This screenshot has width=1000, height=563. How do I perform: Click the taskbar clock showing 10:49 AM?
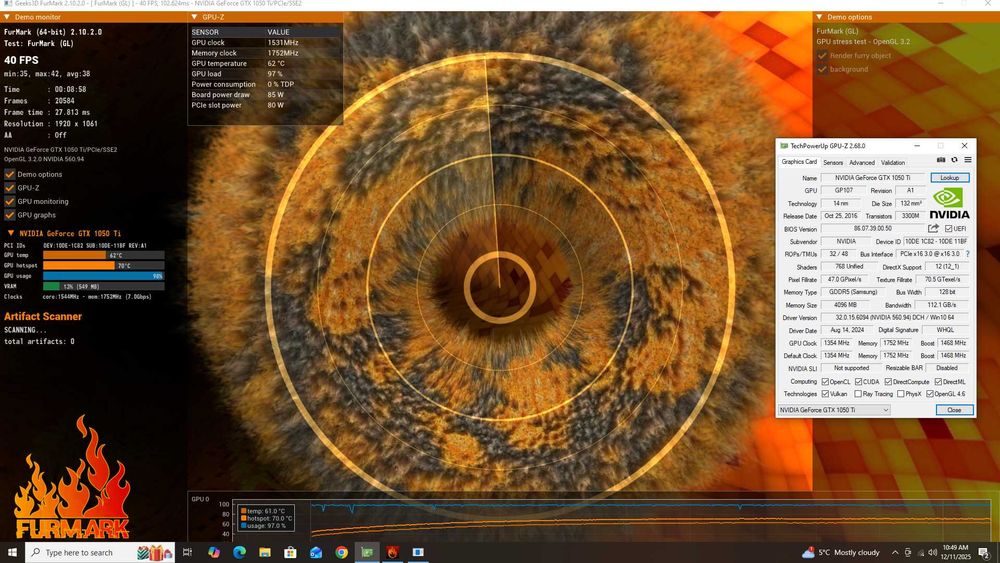955,552
